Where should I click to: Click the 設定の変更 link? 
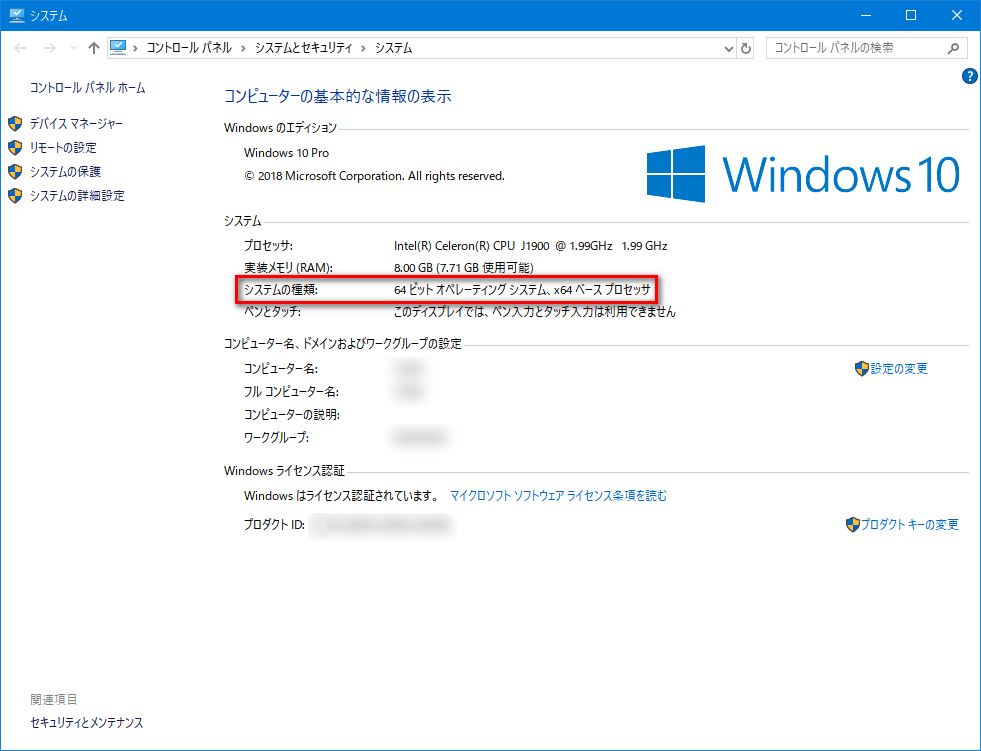(898, 369)
